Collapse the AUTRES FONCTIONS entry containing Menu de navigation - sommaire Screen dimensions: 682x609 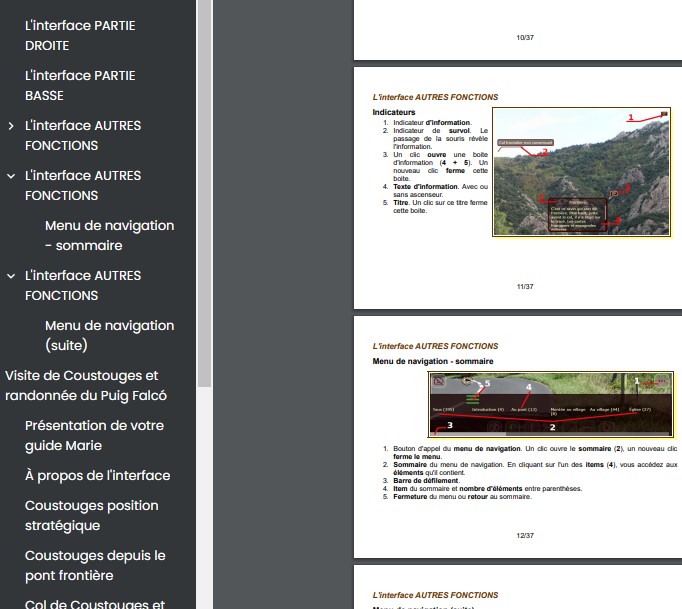pyautogui.click(x=11, y=176)
